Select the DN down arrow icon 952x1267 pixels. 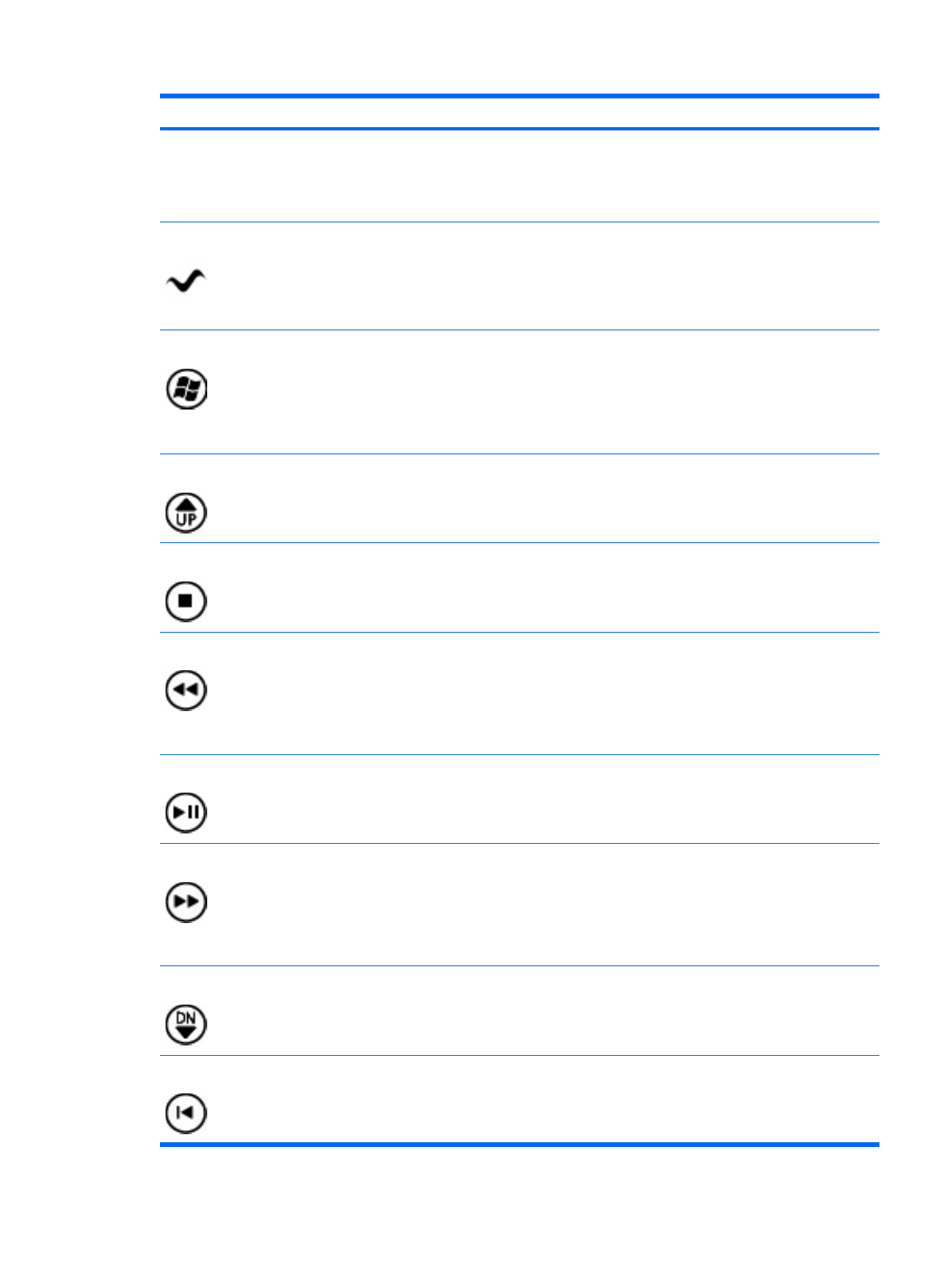186,1024
